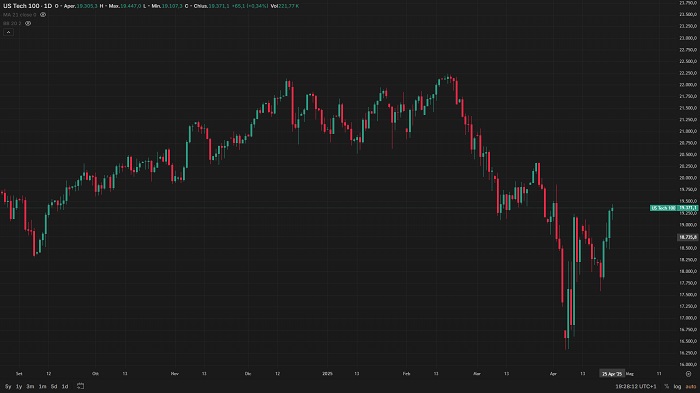700x393 pixels.
Task: Click the Feb label on time axis
Action: (406, 374)
